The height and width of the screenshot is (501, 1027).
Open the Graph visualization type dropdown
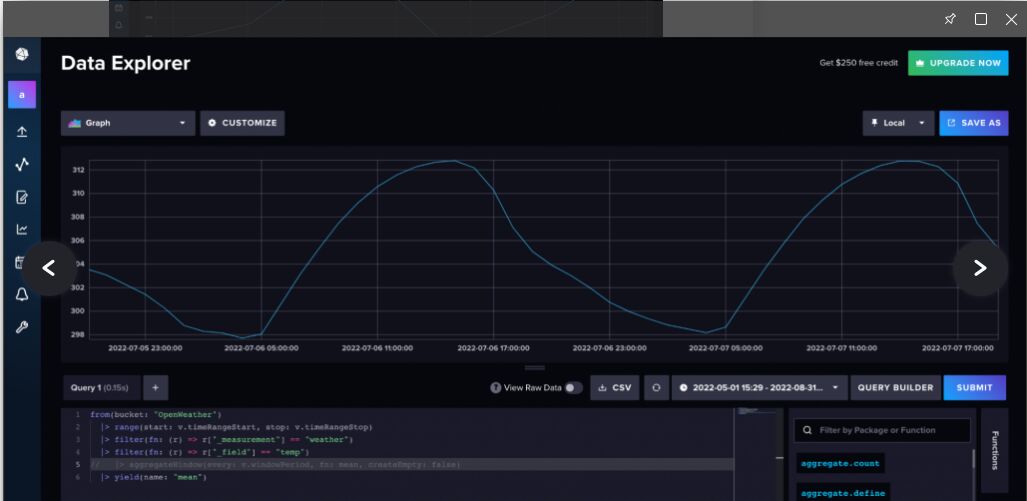point(128,123)
